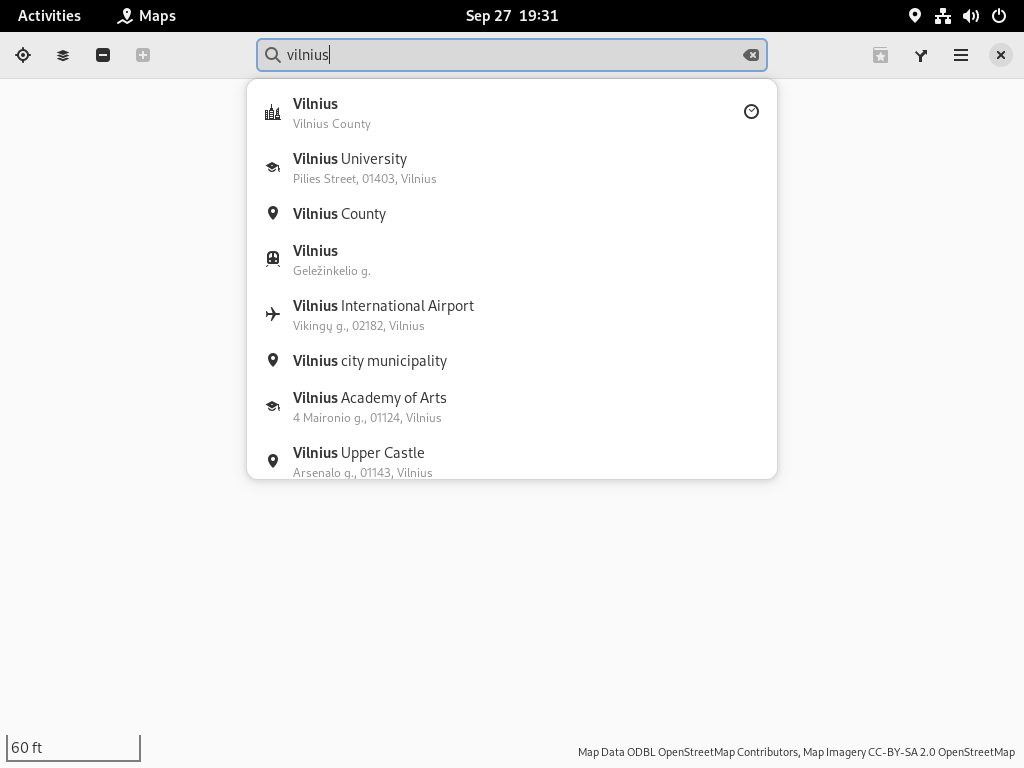Screen dimensions: 1024x768
Task: Choose Vilnius County result
Action: pos(512,214)
